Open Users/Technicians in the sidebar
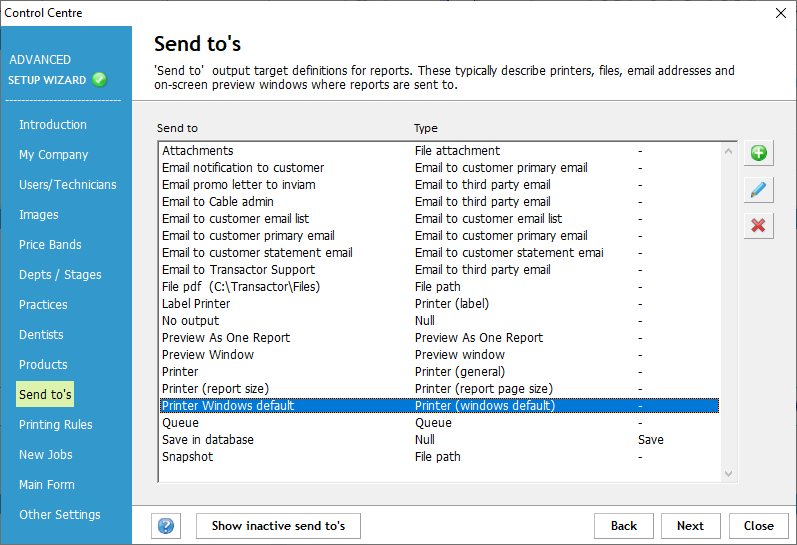The image size is (797, 545). coord(68,185)
